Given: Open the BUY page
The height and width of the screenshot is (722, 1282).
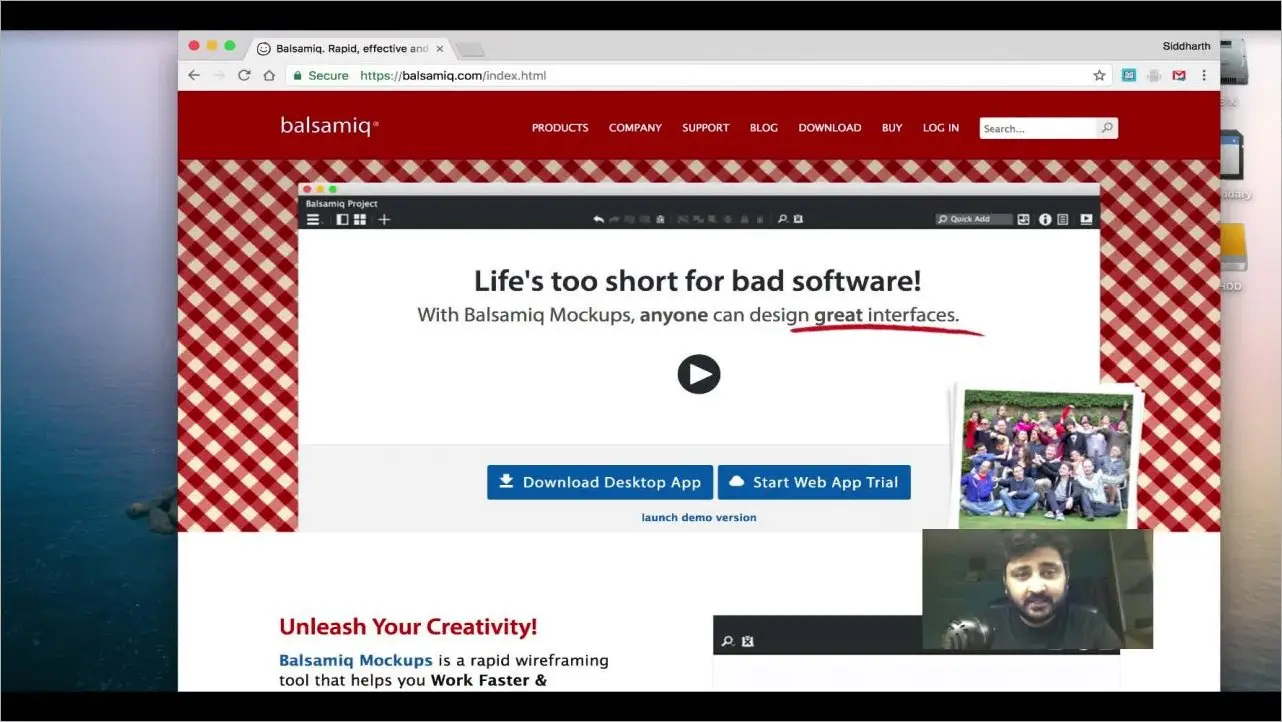Looking at the screenshot, I should tap(892, 128).
